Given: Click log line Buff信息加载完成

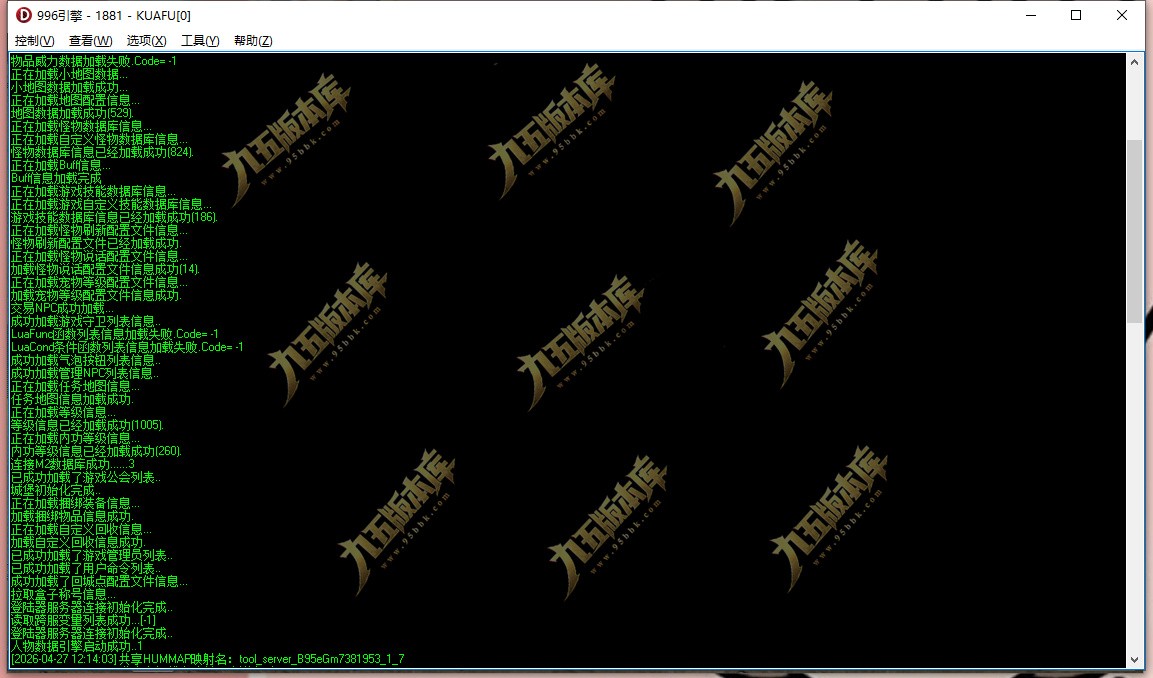Looking at the screenshot, I should 57,178.
